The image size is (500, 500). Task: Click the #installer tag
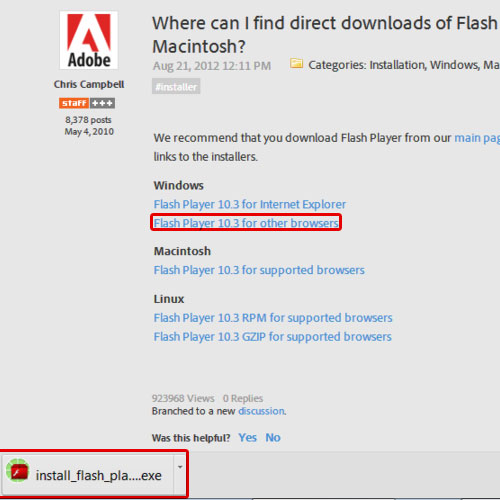click(x=176, y=86)
